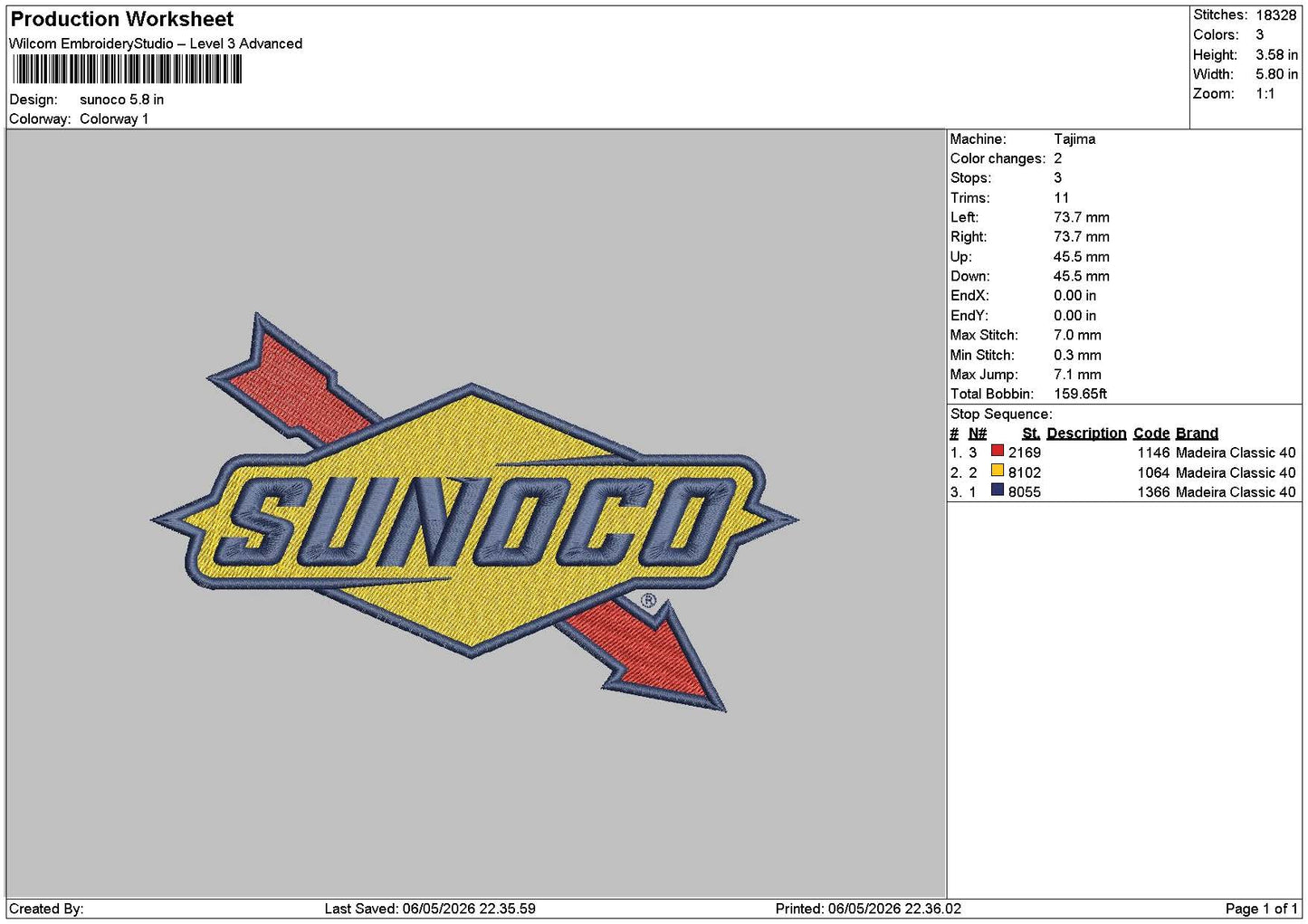1308x924 pixels.
Task: Click the 'Code' column header
Action: coord(1151,433)
